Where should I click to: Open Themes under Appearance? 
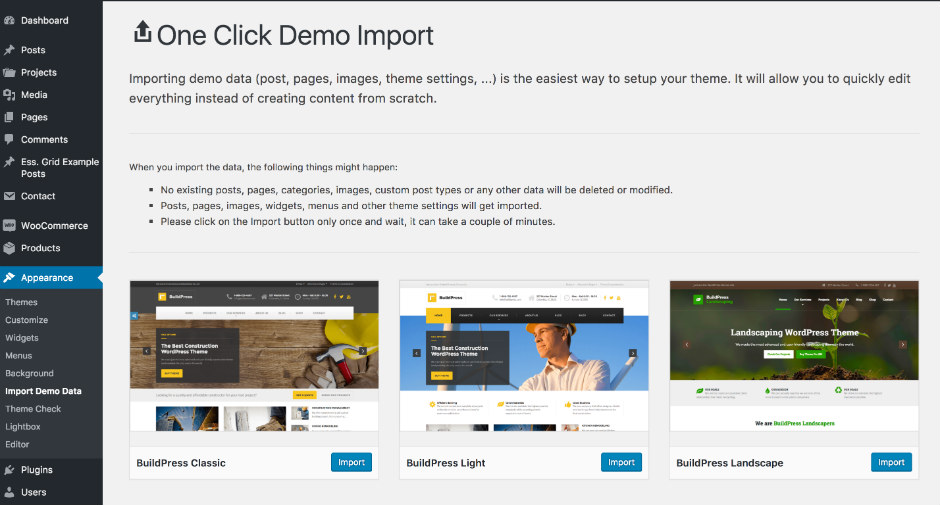click(21, 302)
